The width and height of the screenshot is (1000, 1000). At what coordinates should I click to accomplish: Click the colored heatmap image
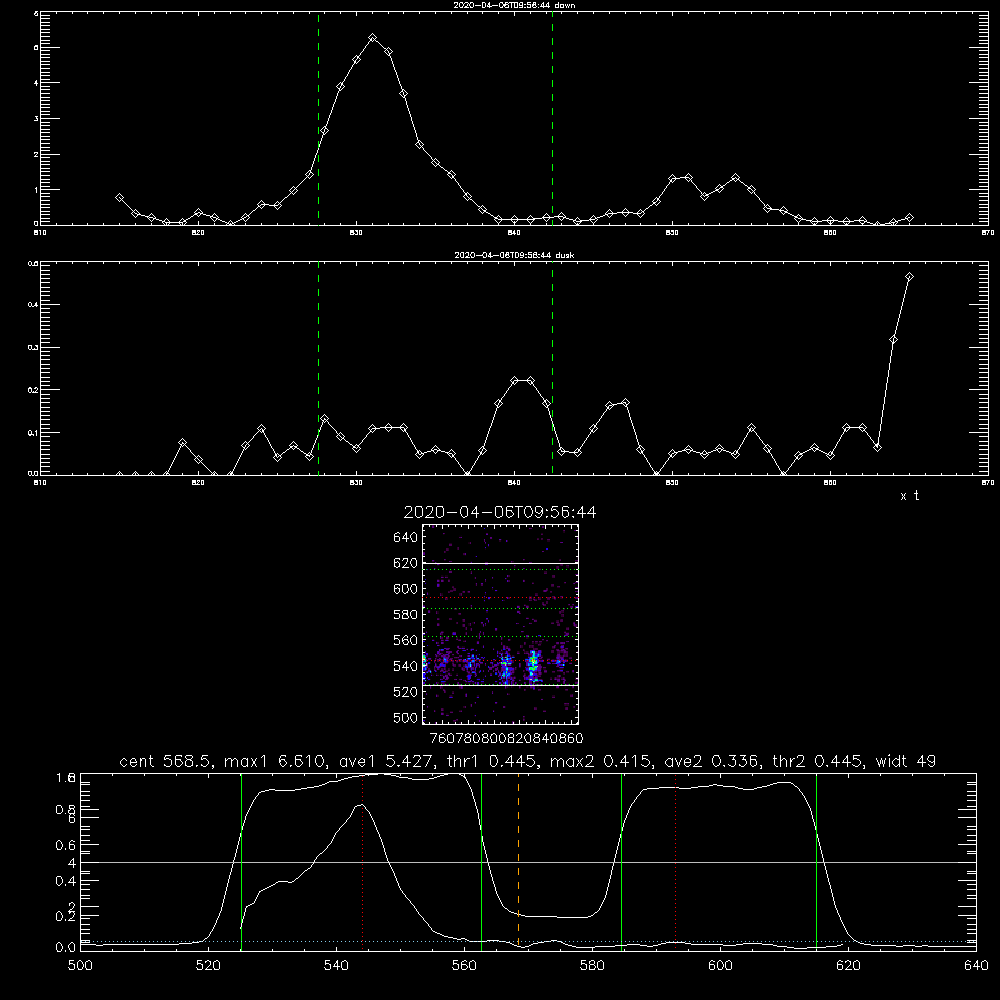coord(501,624)
